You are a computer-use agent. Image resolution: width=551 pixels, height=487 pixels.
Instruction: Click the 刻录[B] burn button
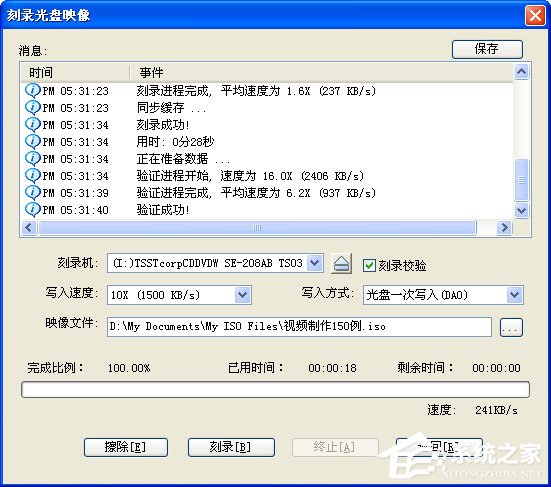coord(231,447)
